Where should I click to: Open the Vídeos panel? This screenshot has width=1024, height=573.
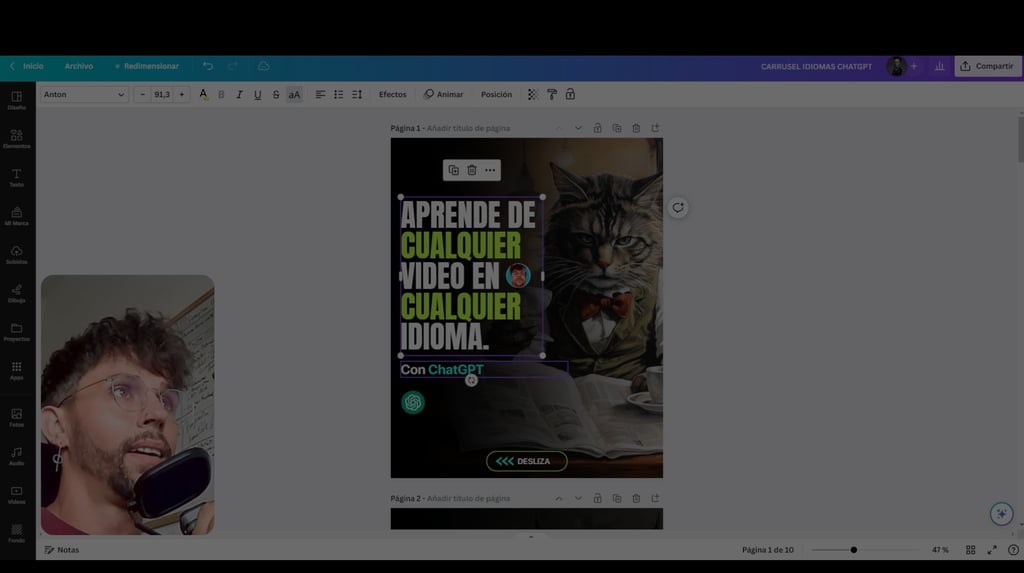[16, 494]
